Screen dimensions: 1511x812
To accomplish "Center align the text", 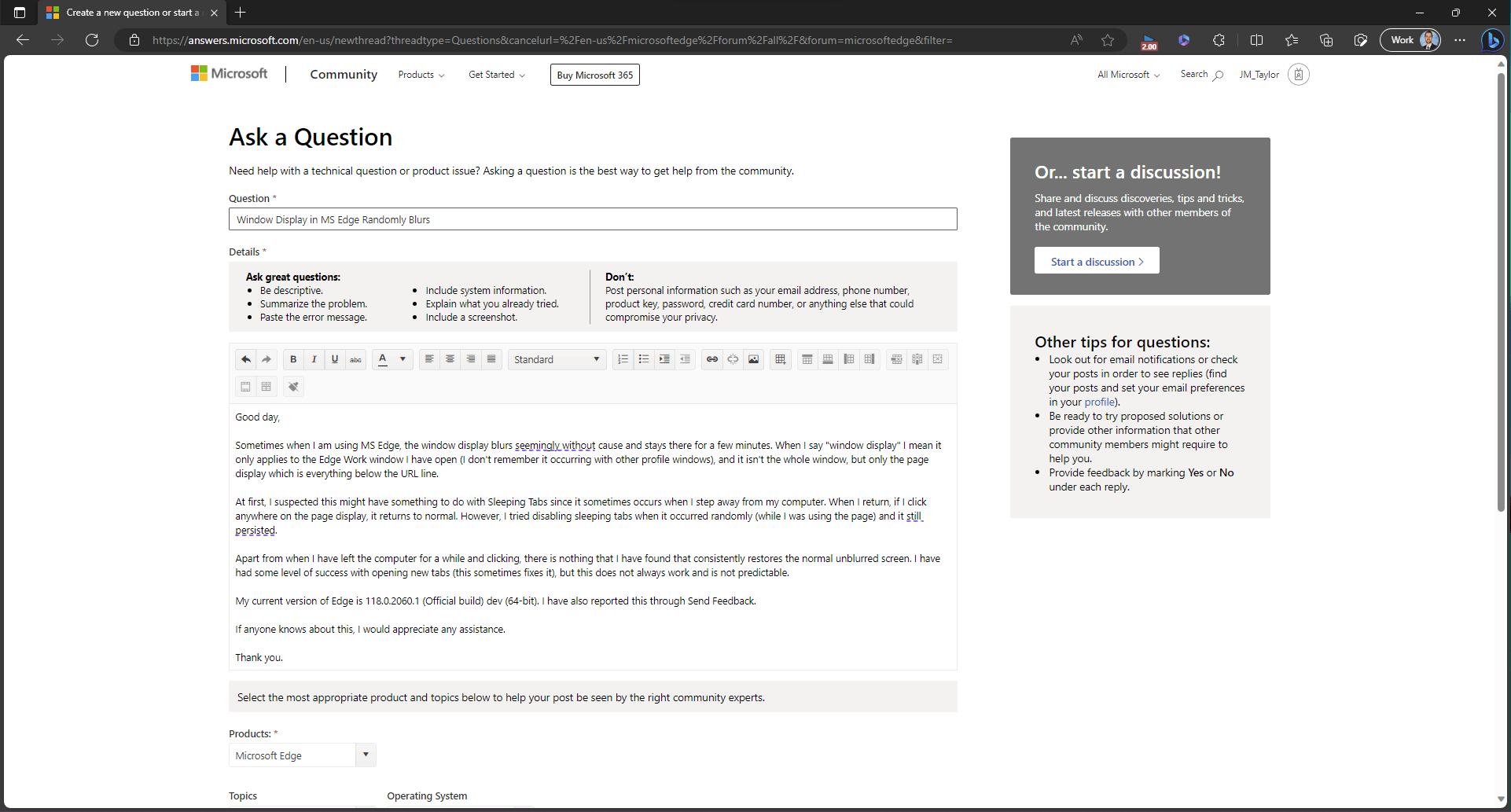I will (450, 359).
